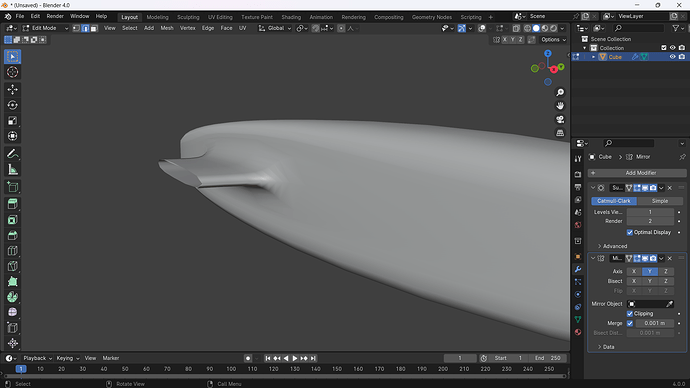Select the Transform tool

click(12, 136)
